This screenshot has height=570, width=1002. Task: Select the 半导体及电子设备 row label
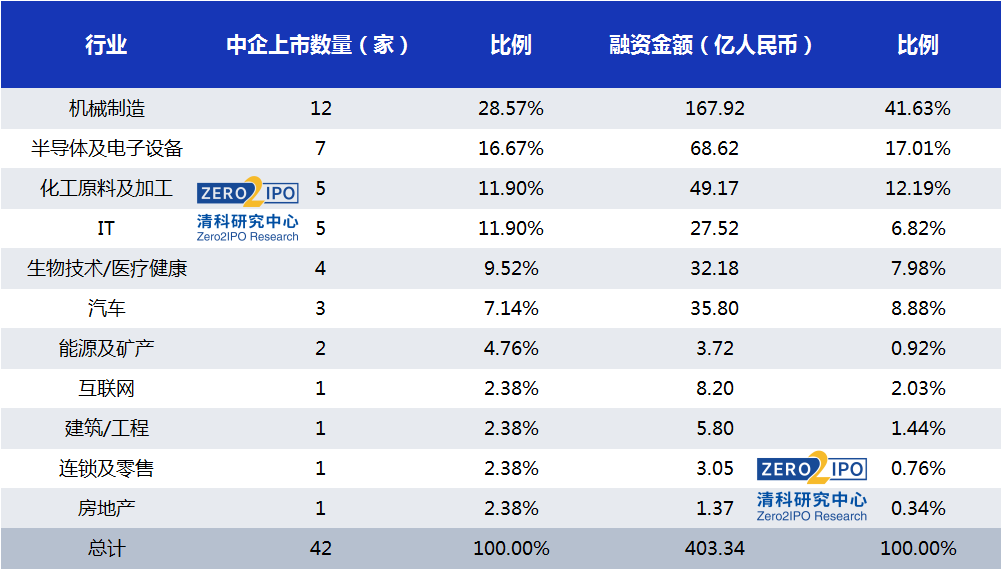click(x=107, y=148)
